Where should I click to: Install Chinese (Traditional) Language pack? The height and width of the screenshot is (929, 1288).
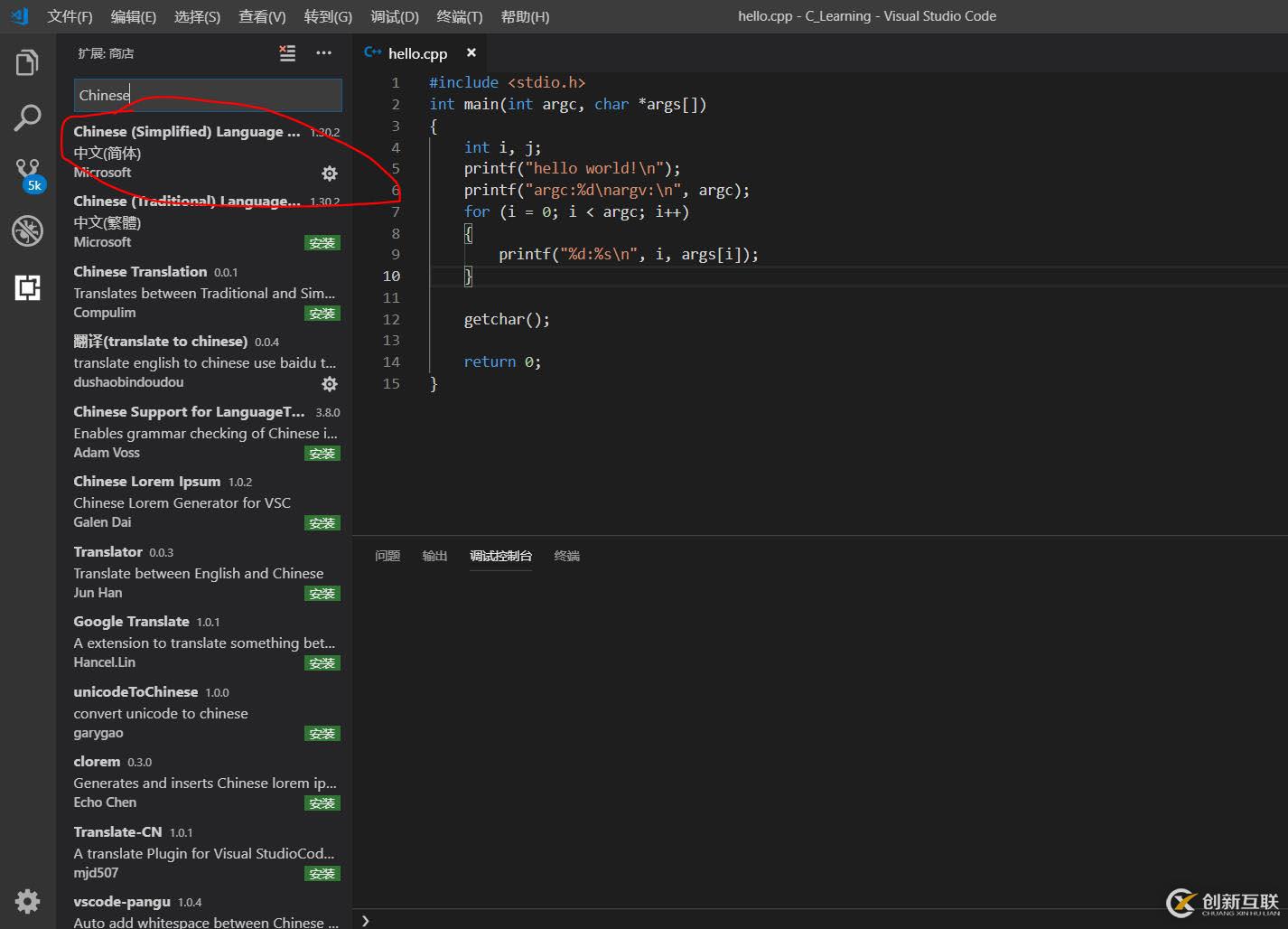322,243
